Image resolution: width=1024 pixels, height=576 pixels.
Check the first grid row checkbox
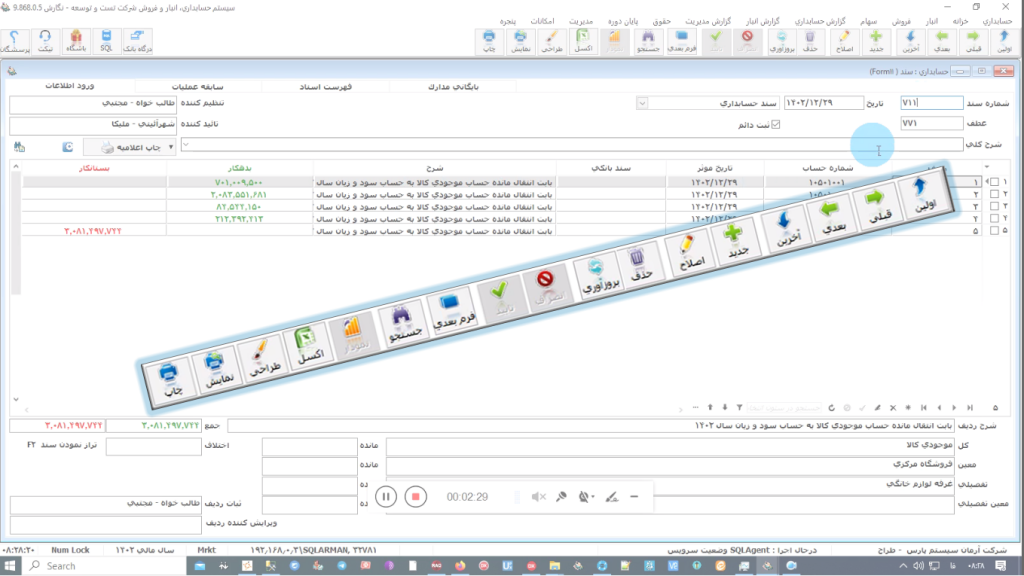[x=995, y=182]
